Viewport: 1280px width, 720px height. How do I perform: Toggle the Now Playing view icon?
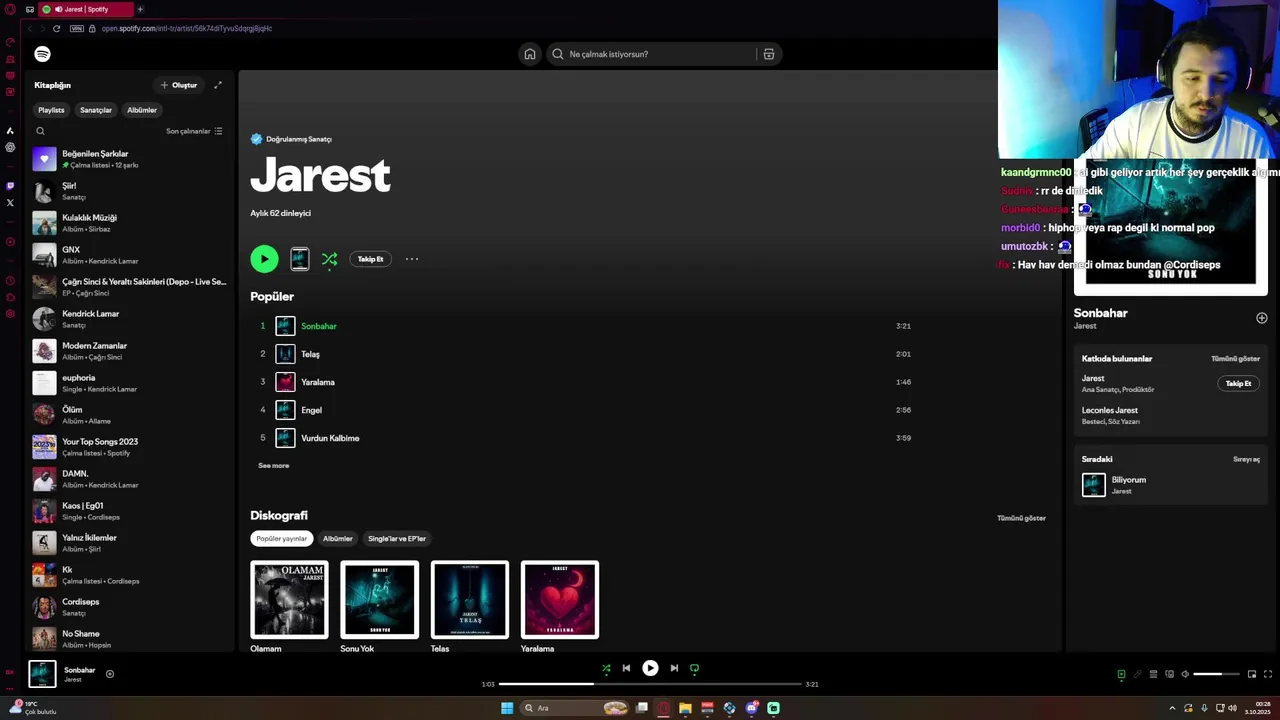[1121, 674]
